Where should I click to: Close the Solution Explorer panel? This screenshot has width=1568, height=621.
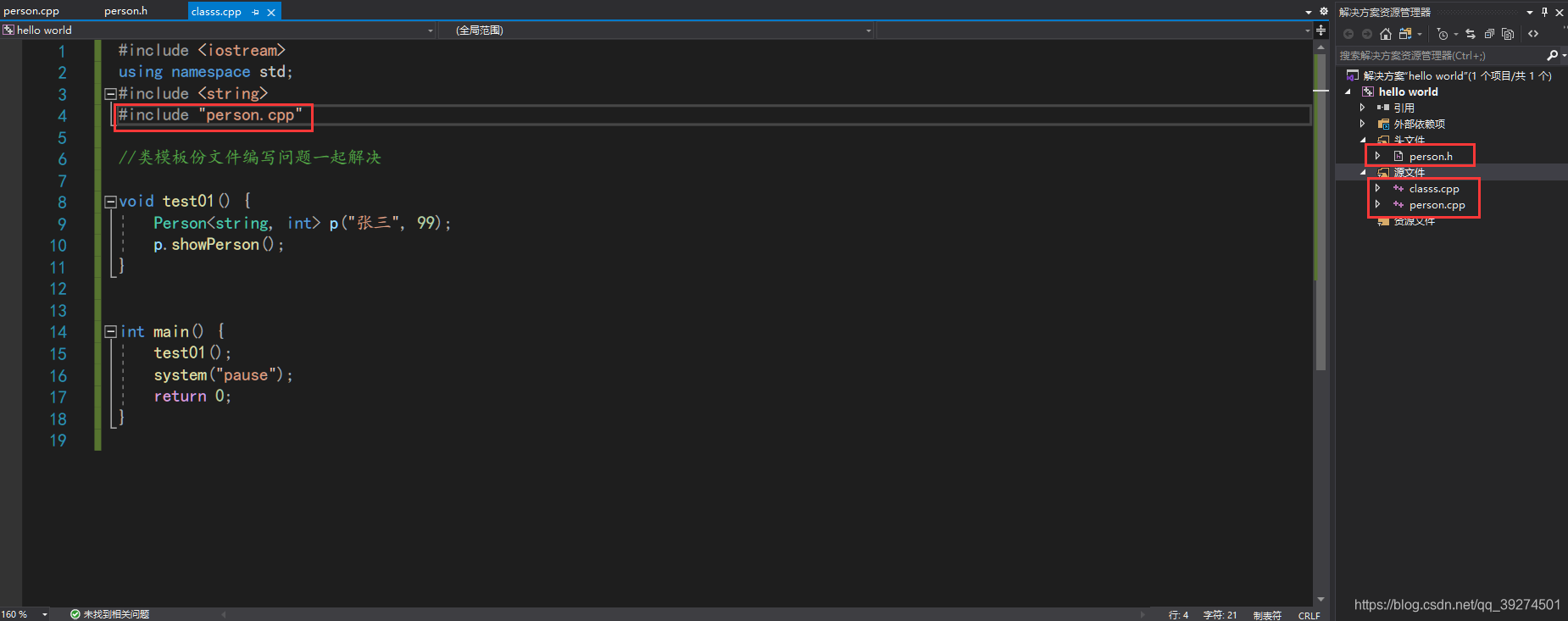tap(1560, 12)
